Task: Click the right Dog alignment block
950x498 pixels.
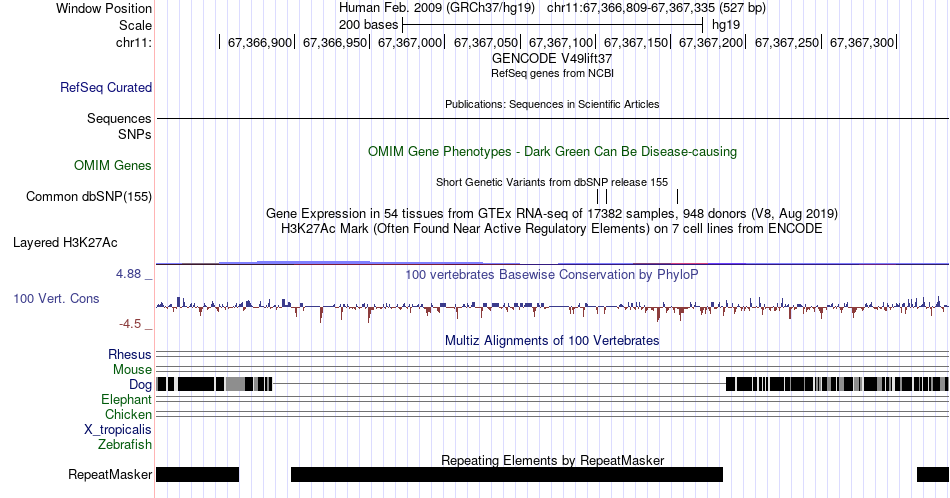Action: tap(837, 384)
